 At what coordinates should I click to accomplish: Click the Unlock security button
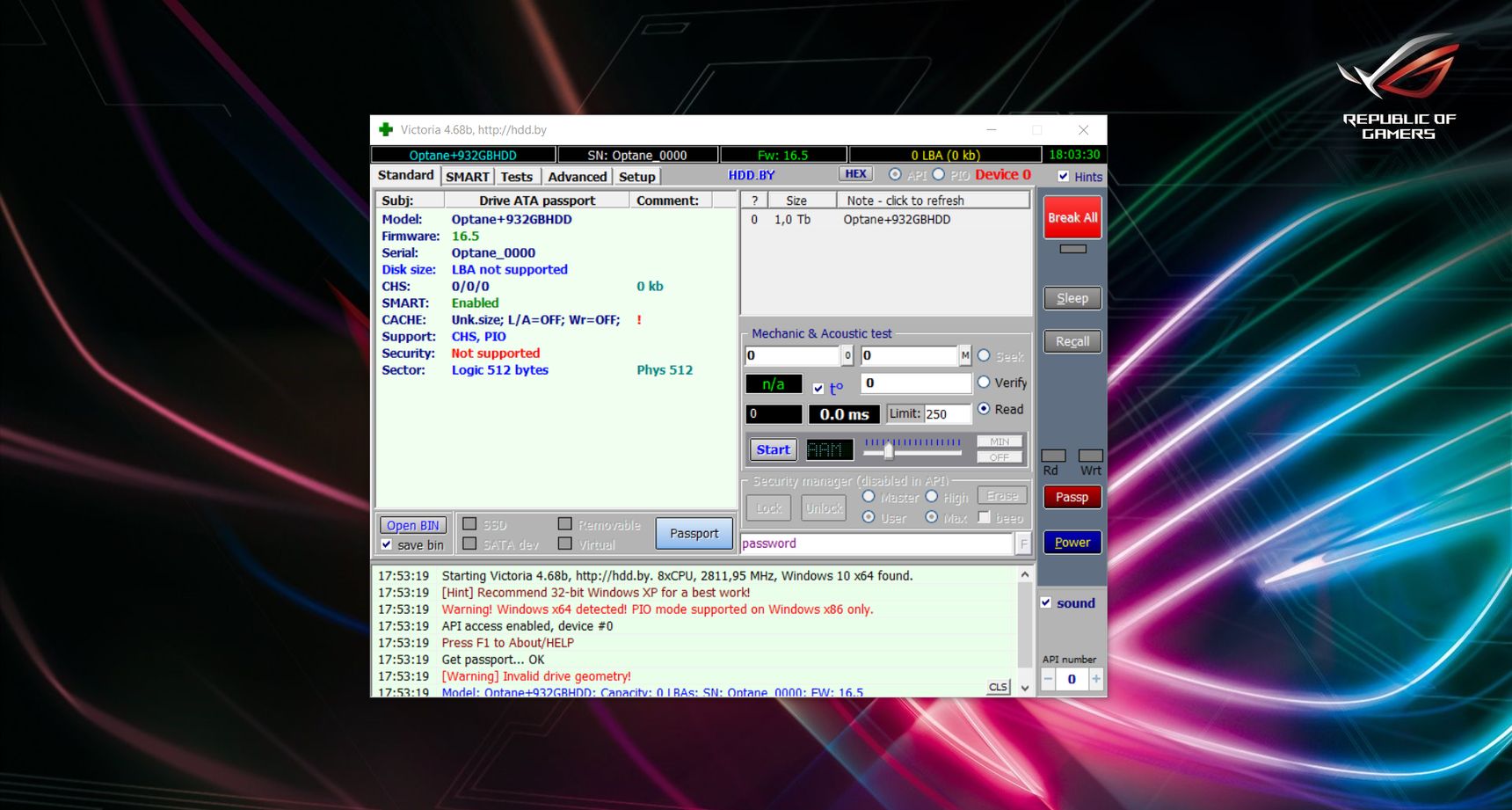tap(824, 508)
